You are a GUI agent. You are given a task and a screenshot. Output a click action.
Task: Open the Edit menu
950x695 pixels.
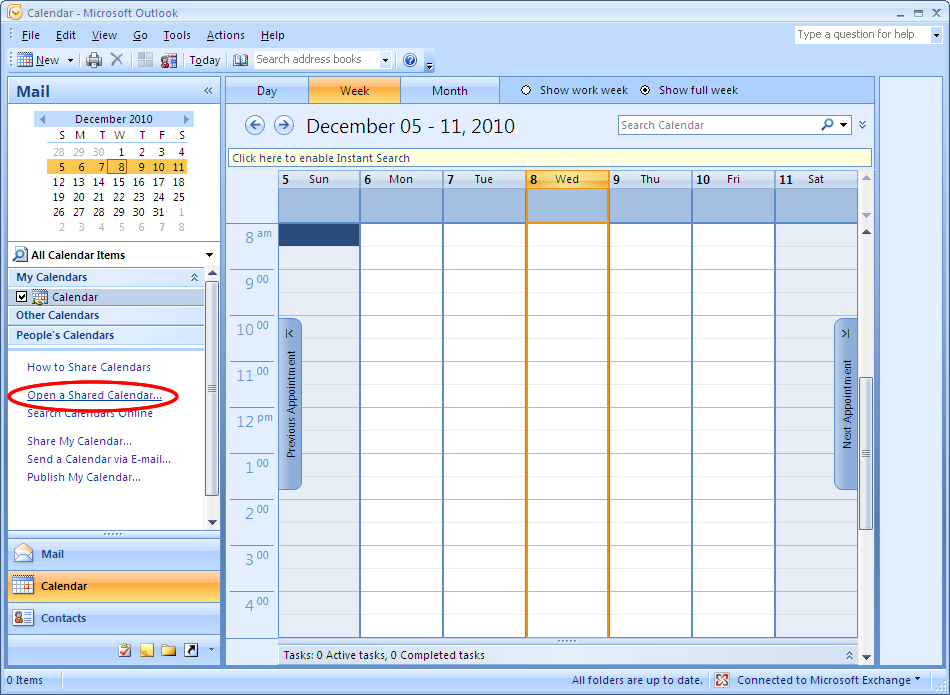point(65,35)
